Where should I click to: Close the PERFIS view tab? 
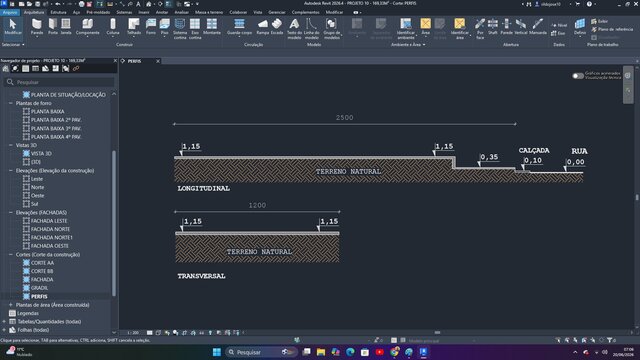tap(158, 61)
